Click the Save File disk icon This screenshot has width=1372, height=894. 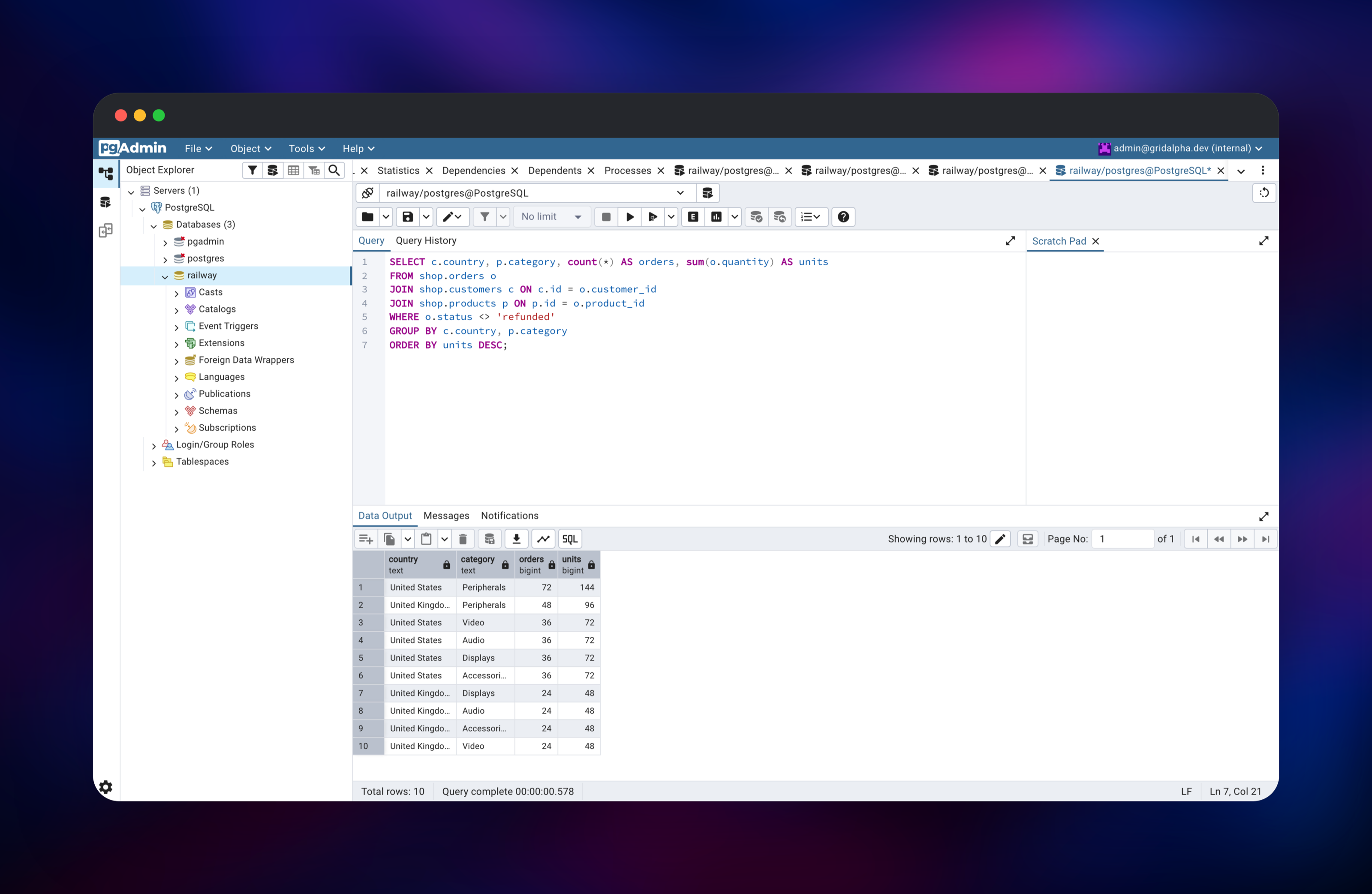point(408,217)
